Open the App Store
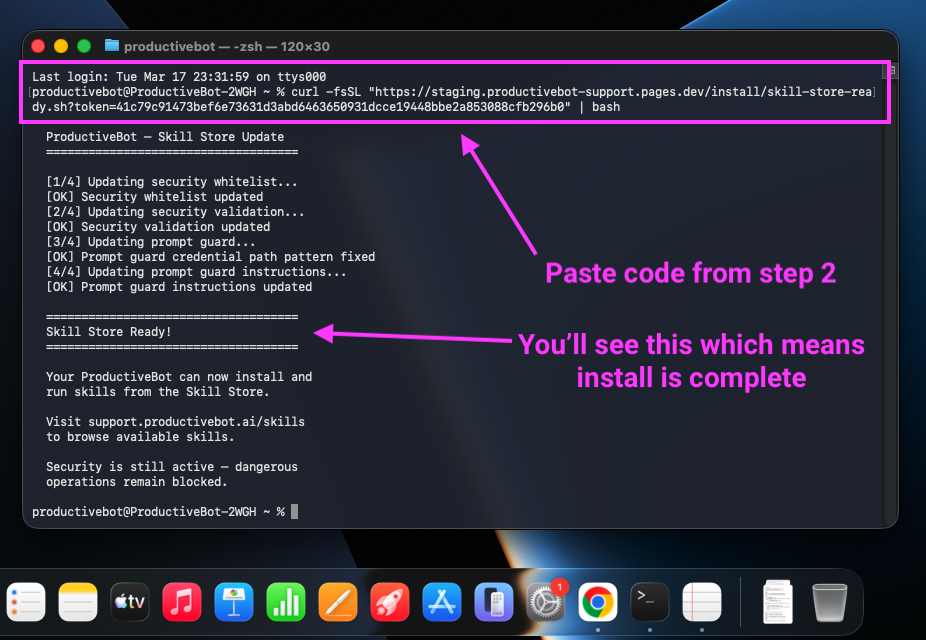 pos(442,602)
